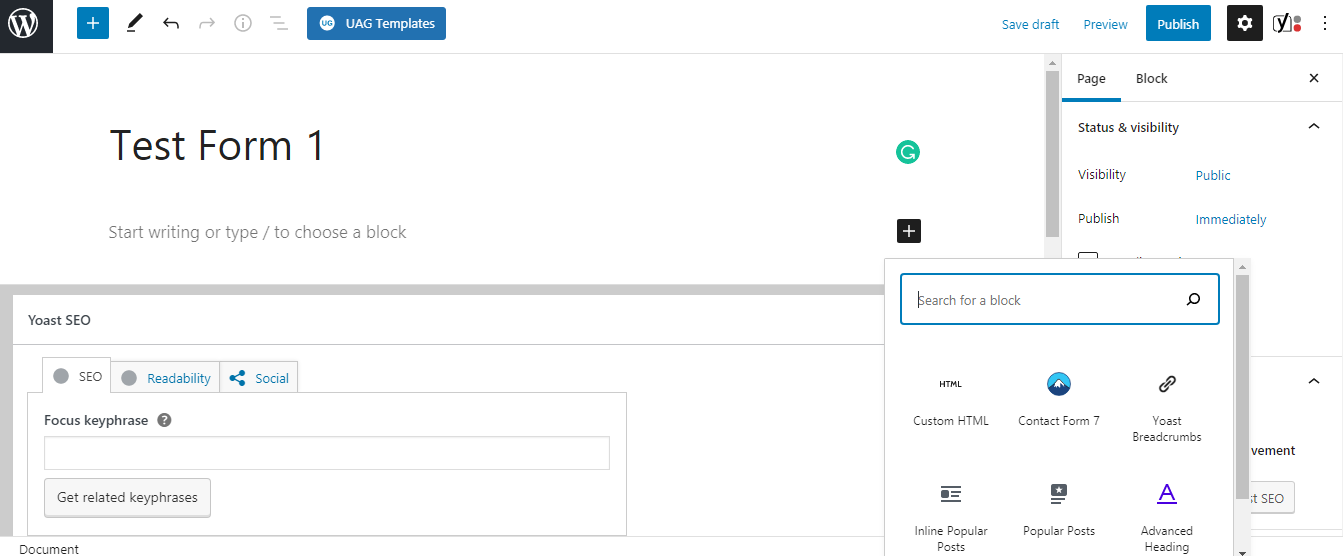The image size is (1343, 556).
Task: Focus the Focus keyphrase input
Action: (327, 453)
